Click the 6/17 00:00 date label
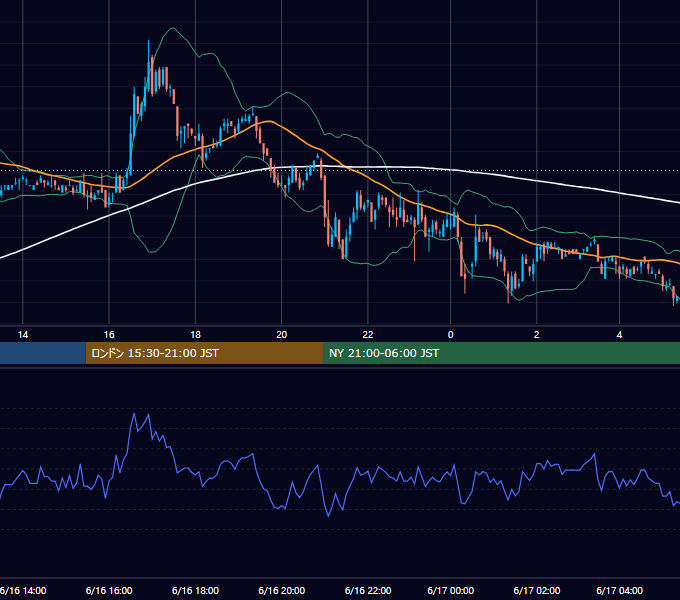This screenshot has height=600, width=680. click(451, 590)
